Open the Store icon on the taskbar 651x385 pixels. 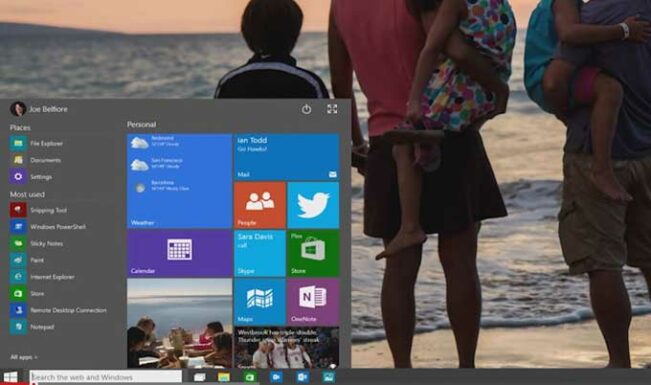250,377
